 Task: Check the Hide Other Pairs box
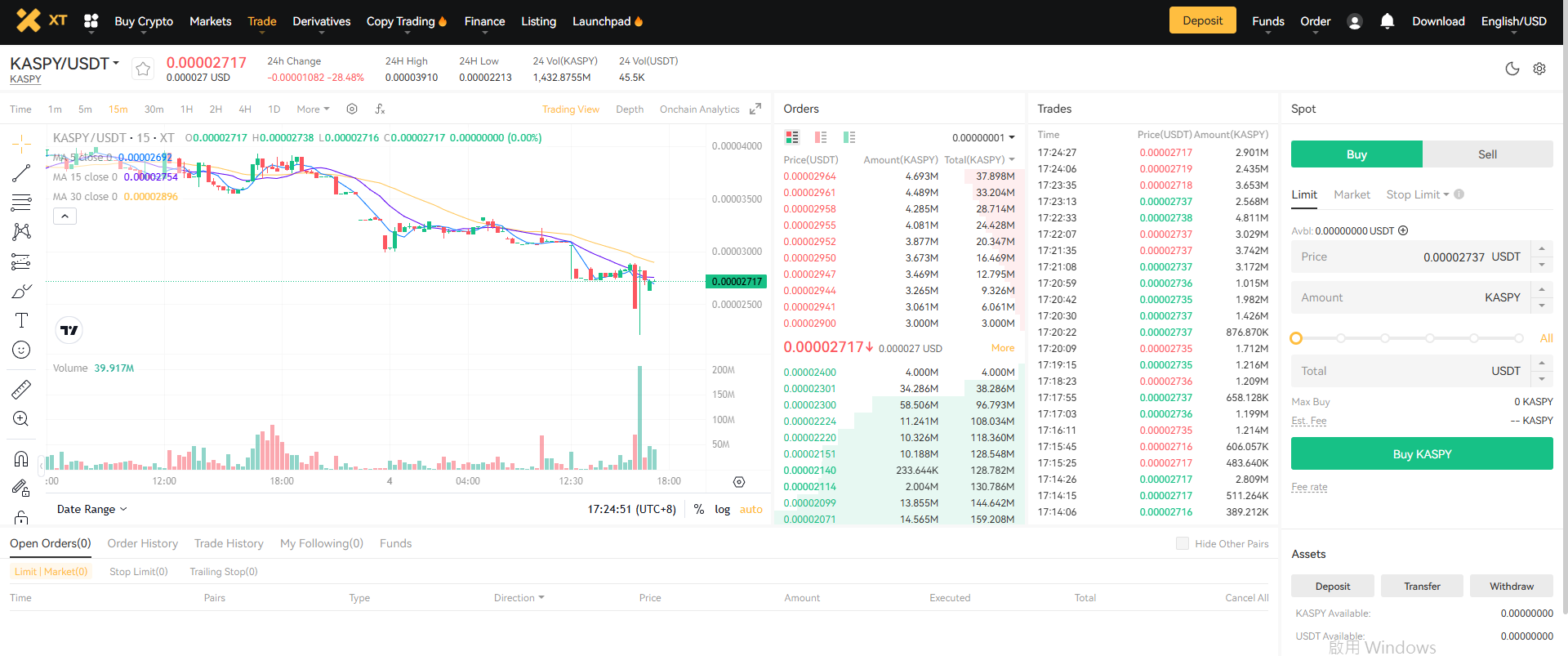coord(1183,543)
